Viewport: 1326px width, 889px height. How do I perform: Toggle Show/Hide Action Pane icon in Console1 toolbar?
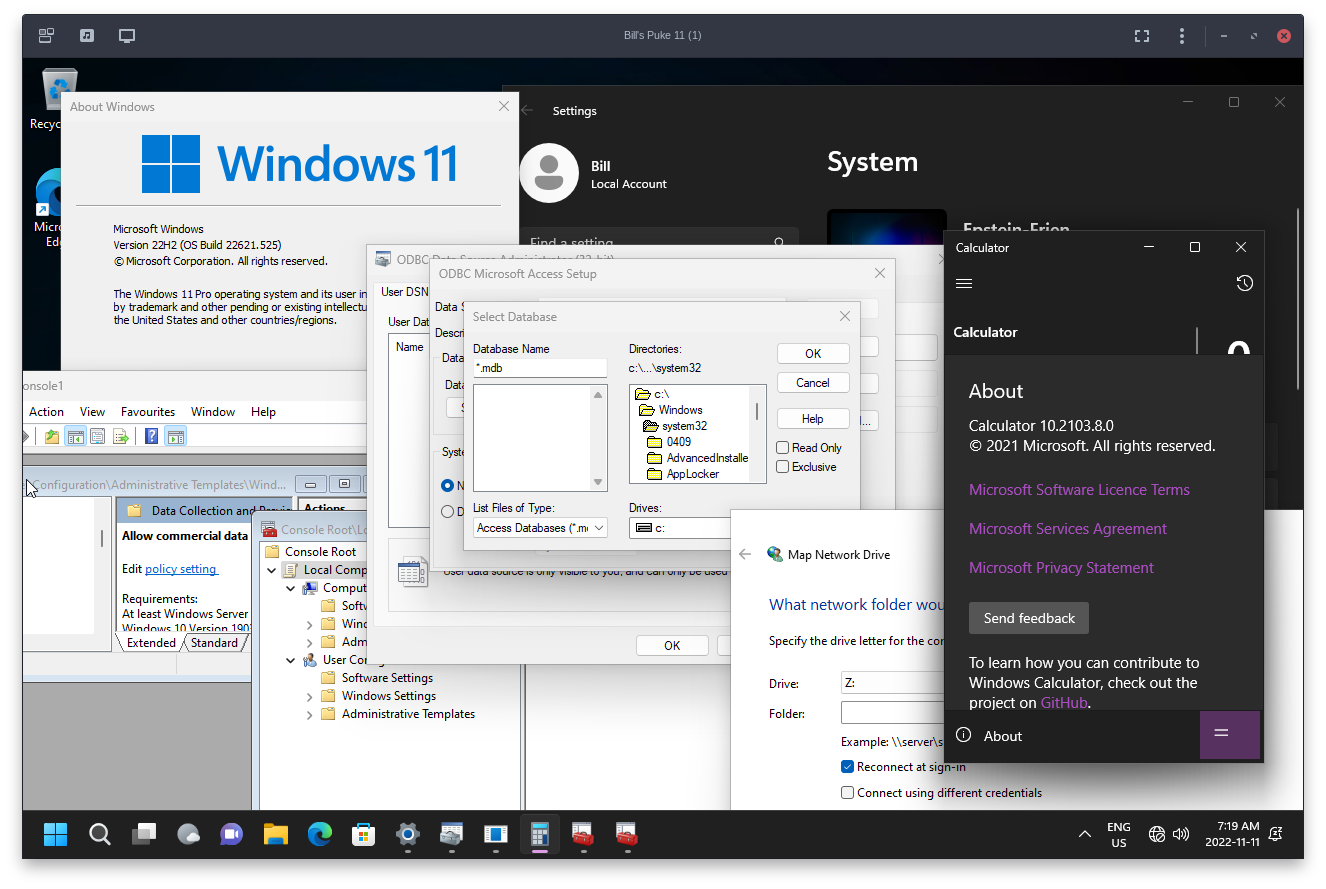pyautogui.click(x=175, y=436)
